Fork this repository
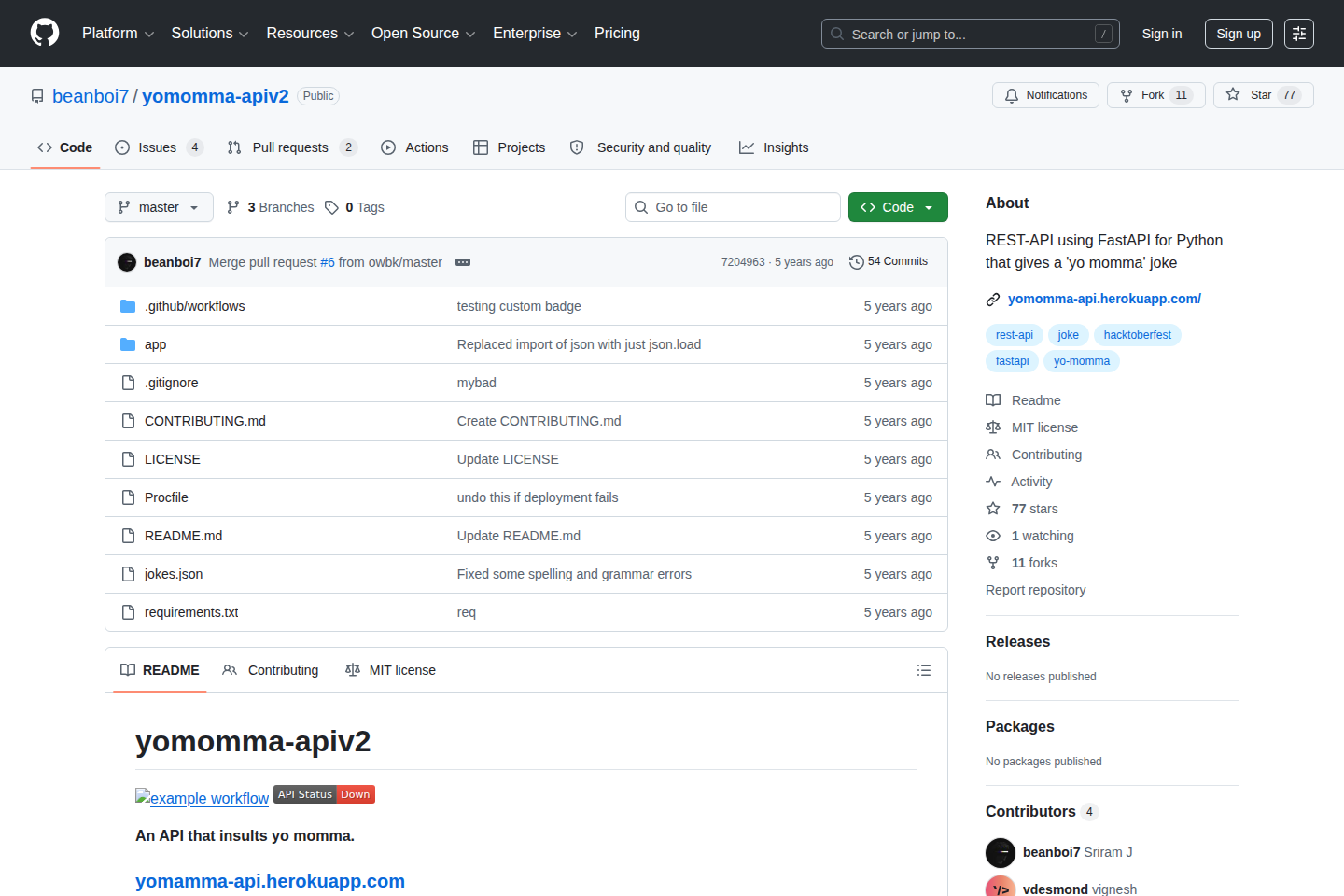Screen dimensions: 1344x896 (x=1155, y=95)
